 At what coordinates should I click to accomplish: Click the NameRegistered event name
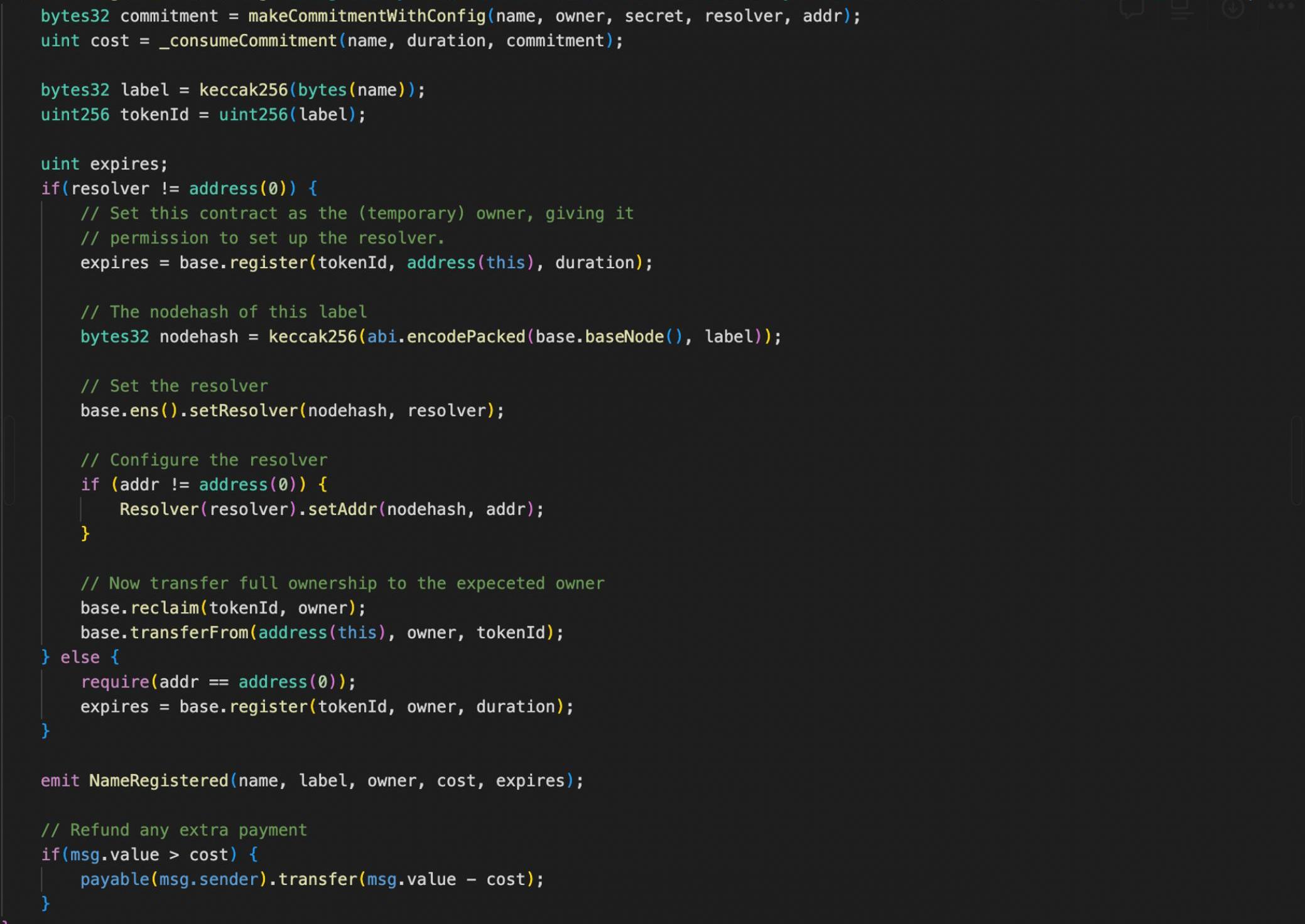(158, 780)
